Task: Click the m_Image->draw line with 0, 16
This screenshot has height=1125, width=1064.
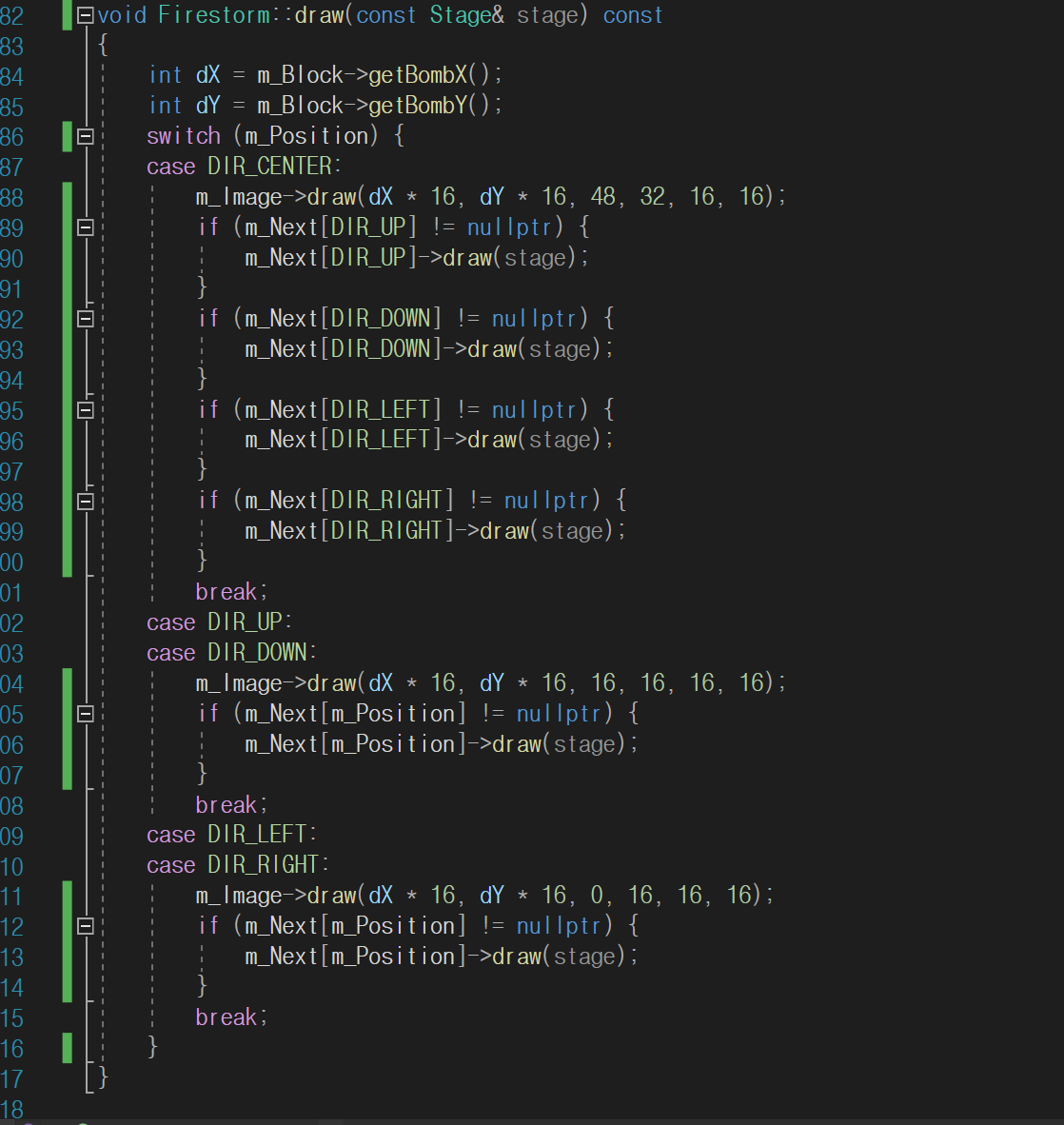Action: 485,896
